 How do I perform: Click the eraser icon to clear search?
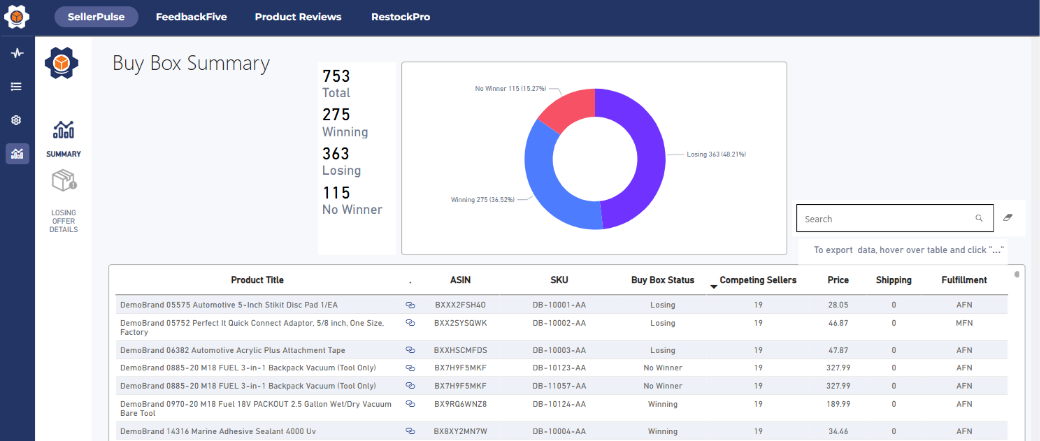pyautogui.click(x=1007, y=217)
